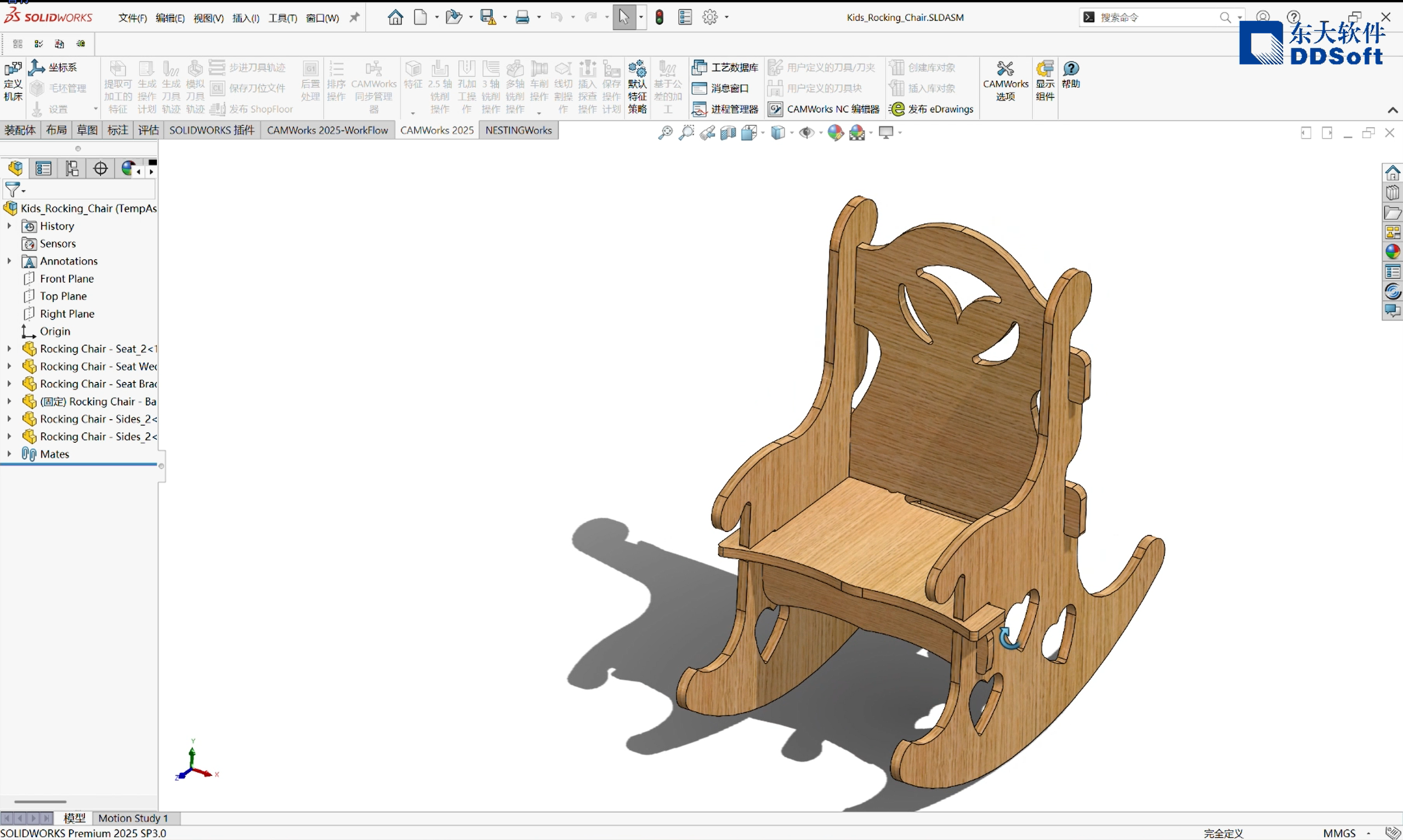Expand the Mates folder
The width and height of the screenshot is (1403, 840).
(9, 454)
